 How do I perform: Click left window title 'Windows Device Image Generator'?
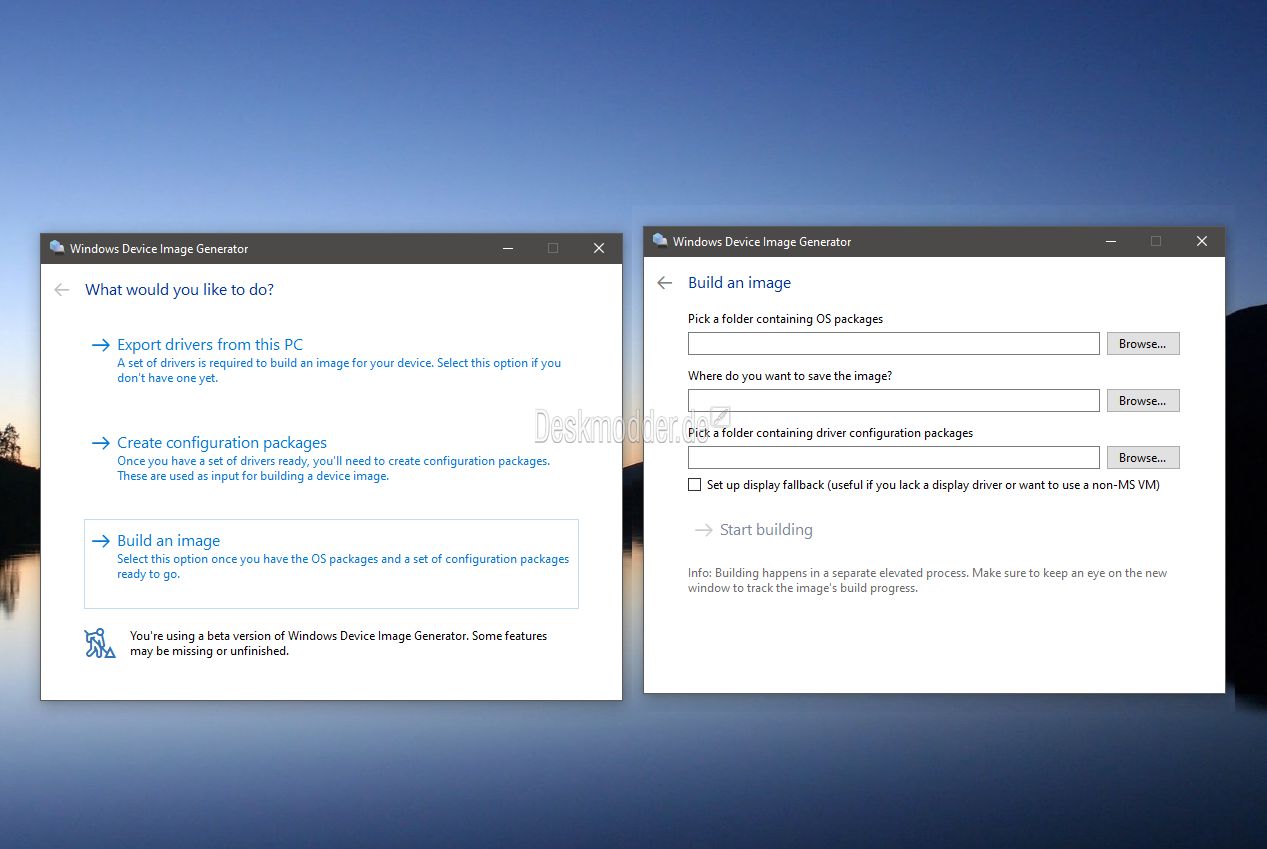[159, 249]
